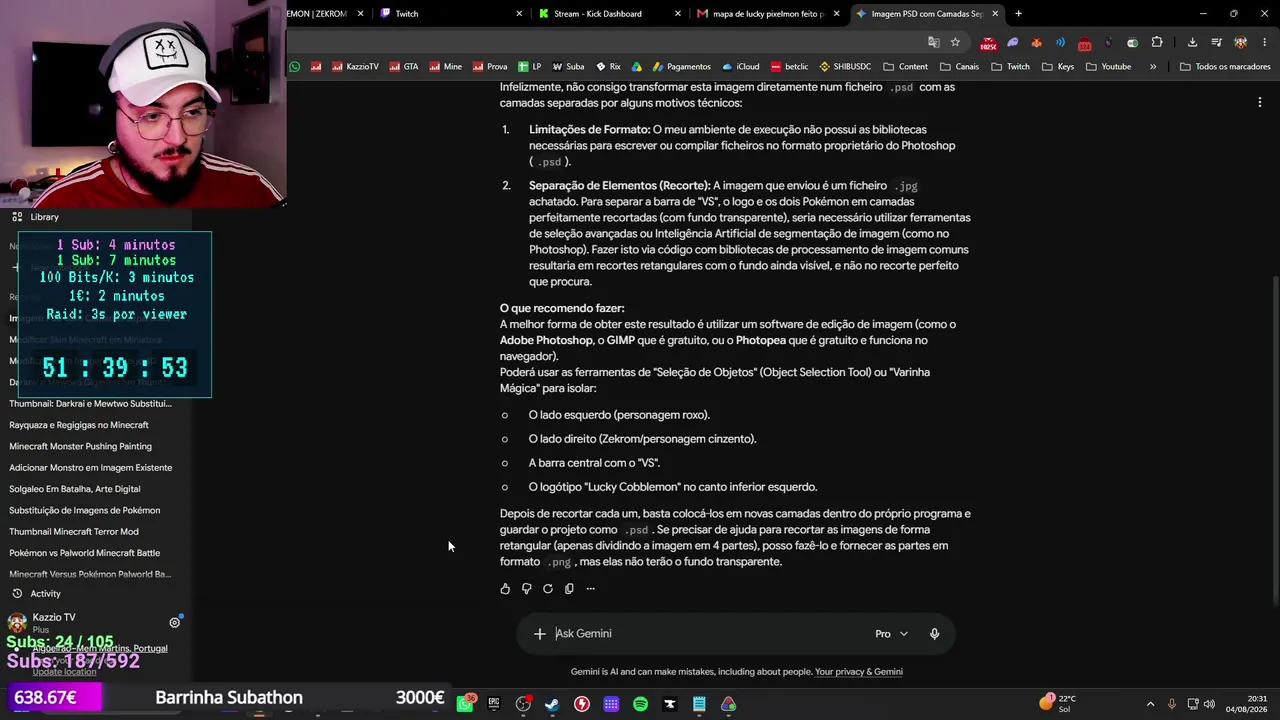Open the Content bookmarks folder
The width and height of the screenshot is (1280, 720).
point(904,67)
